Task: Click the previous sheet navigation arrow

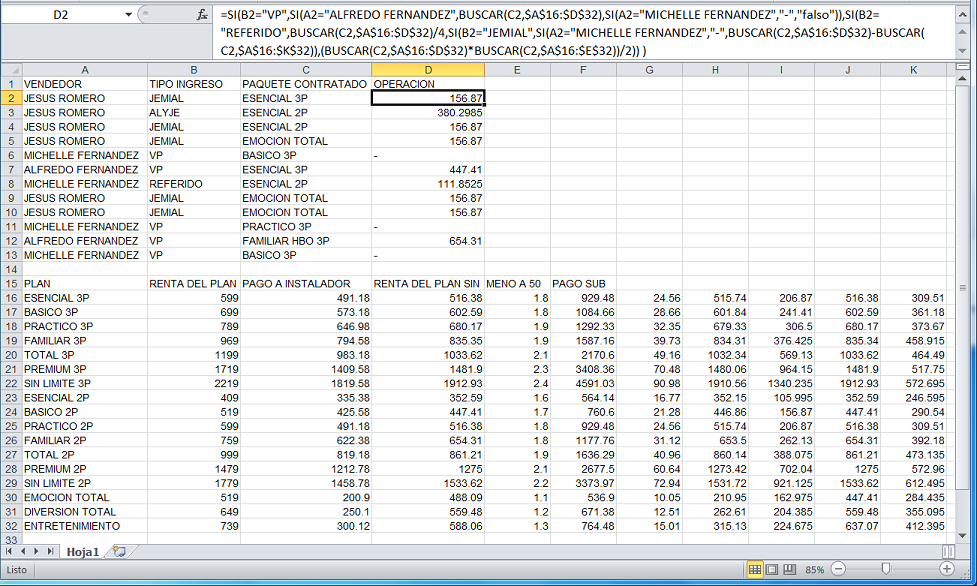Action: click(x=23, y=552)
